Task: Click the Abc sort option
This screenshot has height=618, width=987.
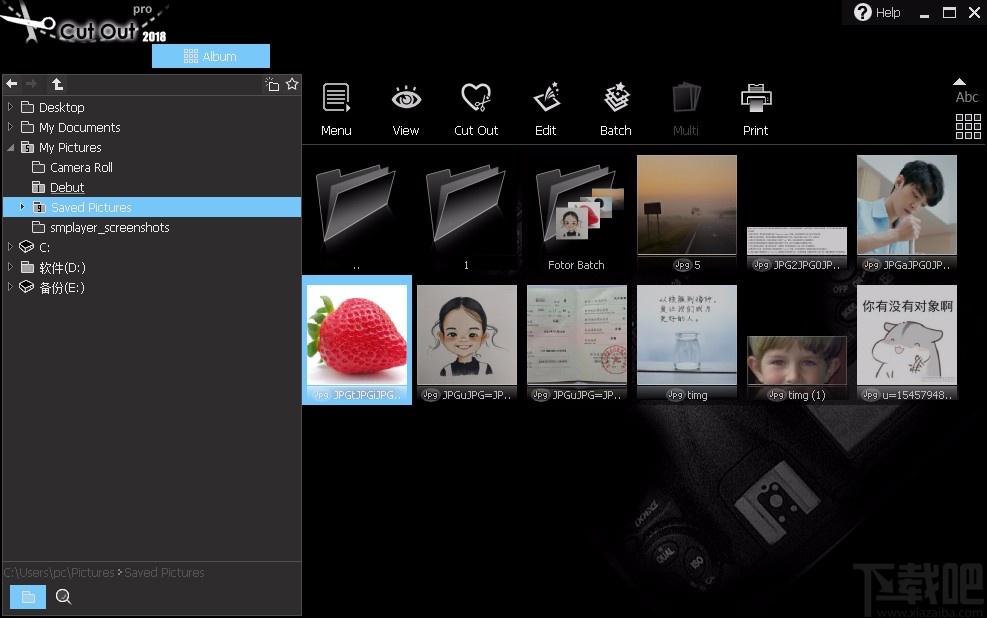Action: (967, 97)
